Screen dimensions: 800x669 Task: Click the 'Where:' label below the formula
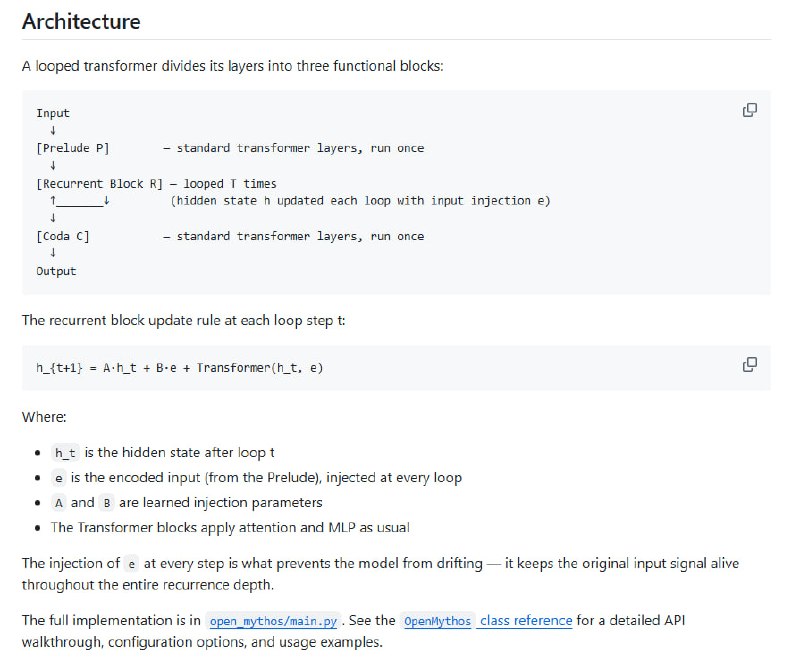(44, 417)
